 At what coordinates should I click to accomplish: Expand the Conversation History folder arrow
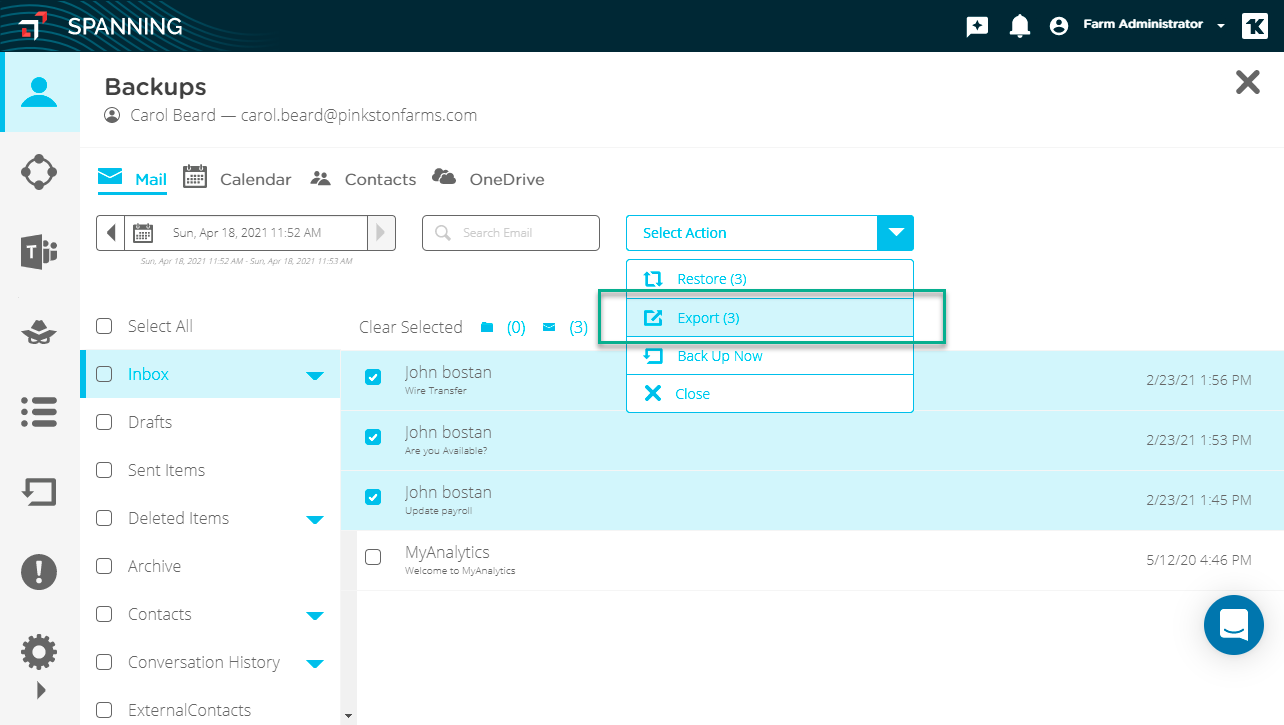[x=315, y=664]
